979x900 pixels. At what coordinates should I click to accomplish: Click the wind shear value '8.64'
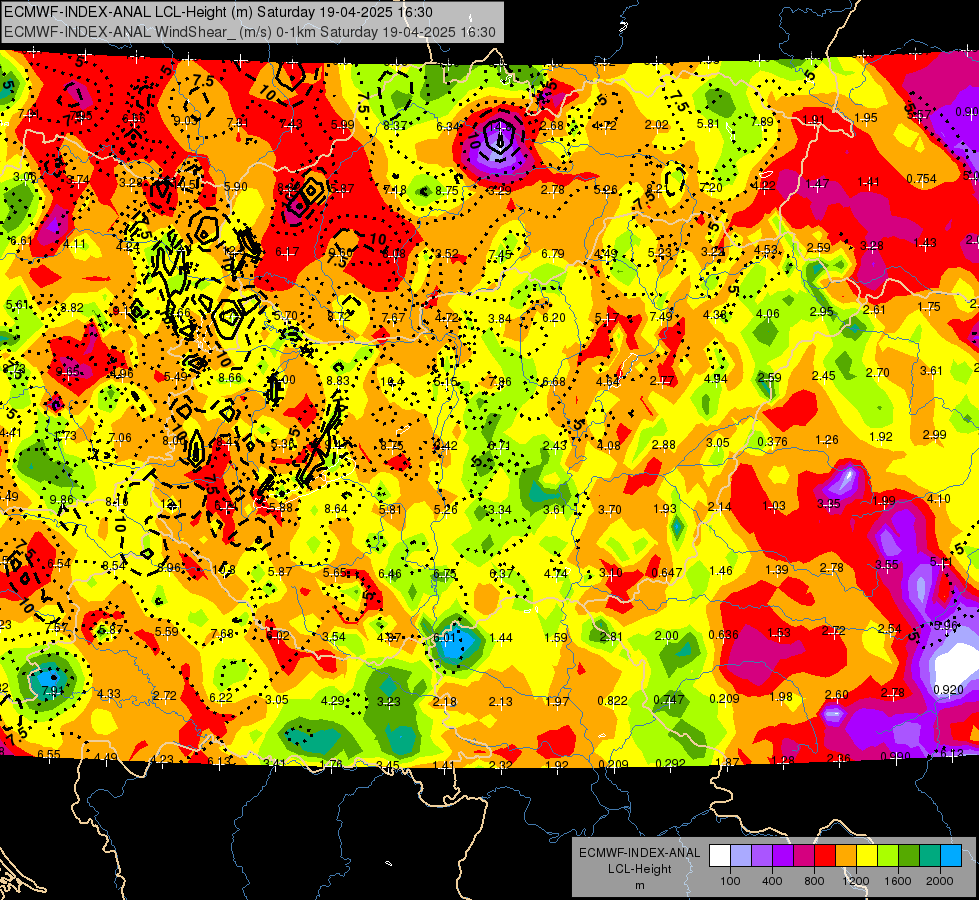[336, 508]
